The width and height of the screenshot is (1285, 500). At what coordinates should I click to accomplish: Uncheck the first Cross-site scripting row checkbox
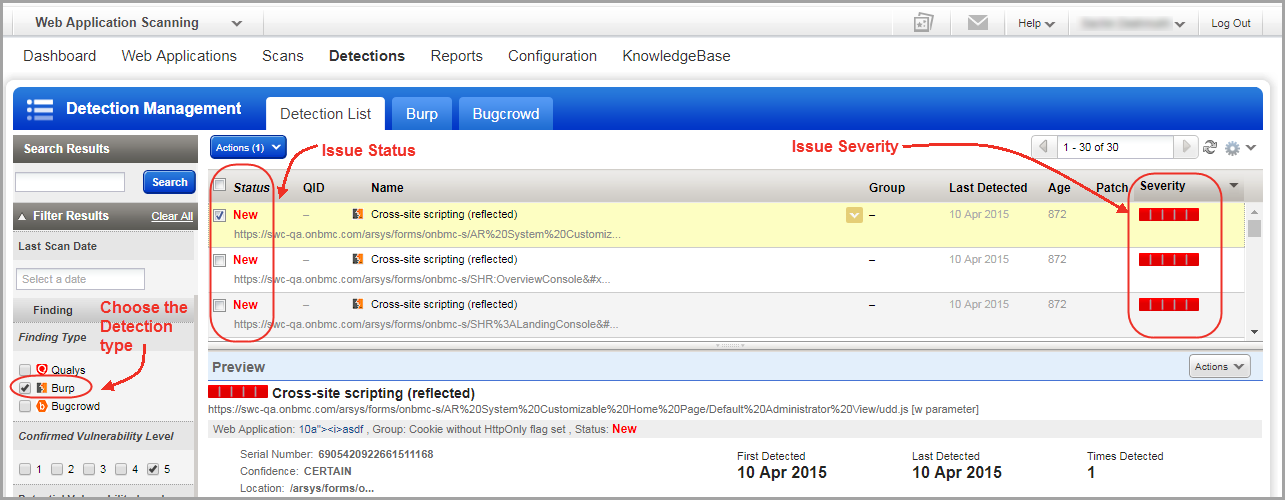[220, 214]
